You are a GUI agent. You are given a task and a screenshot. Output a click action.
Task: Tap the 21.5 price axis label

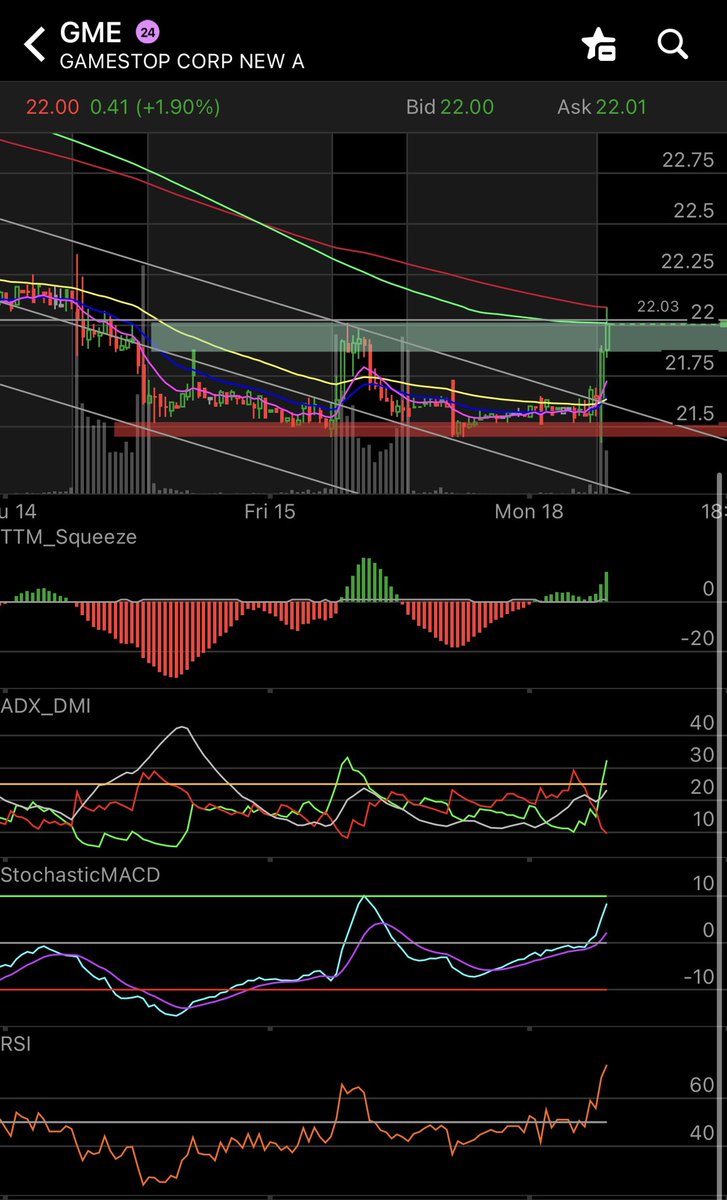[695, 414]
